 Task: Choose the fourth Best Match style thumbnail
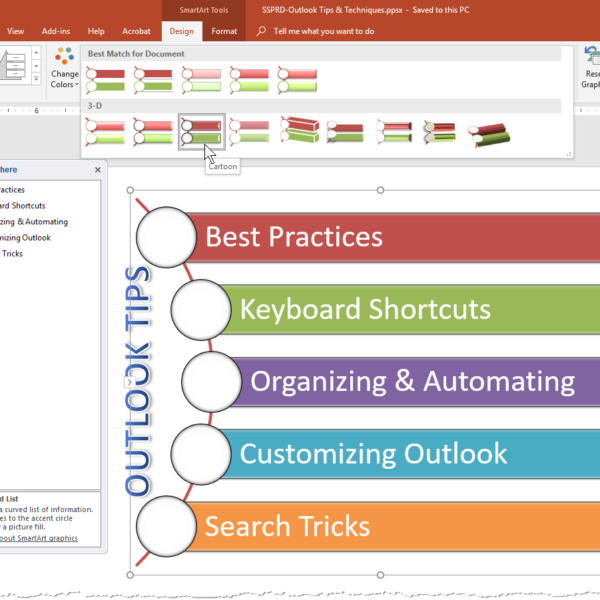tap(249, 80)
